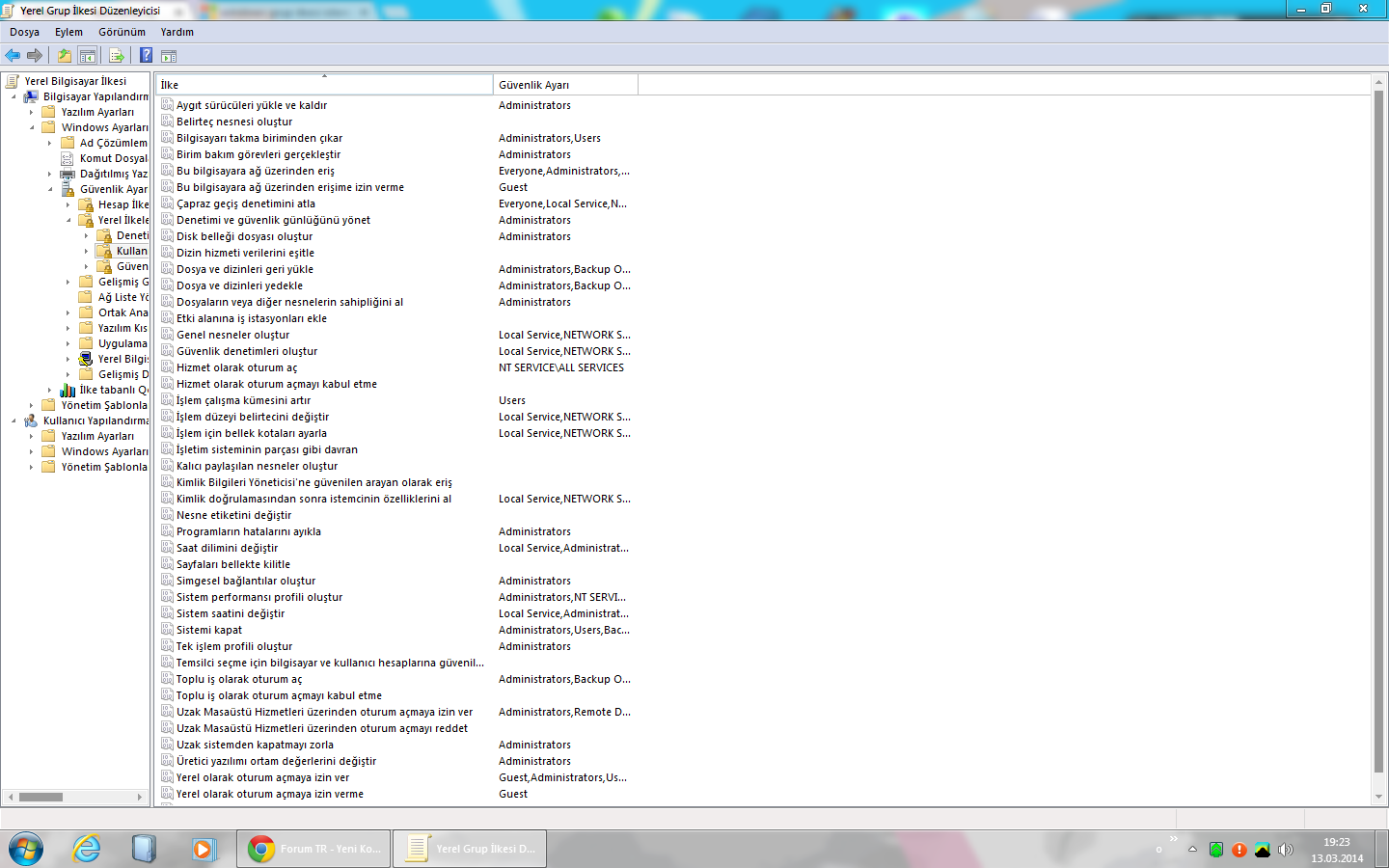Go forward with the right arrow toolbar icon
1389x868 pixels.
(x=35, y=56)
